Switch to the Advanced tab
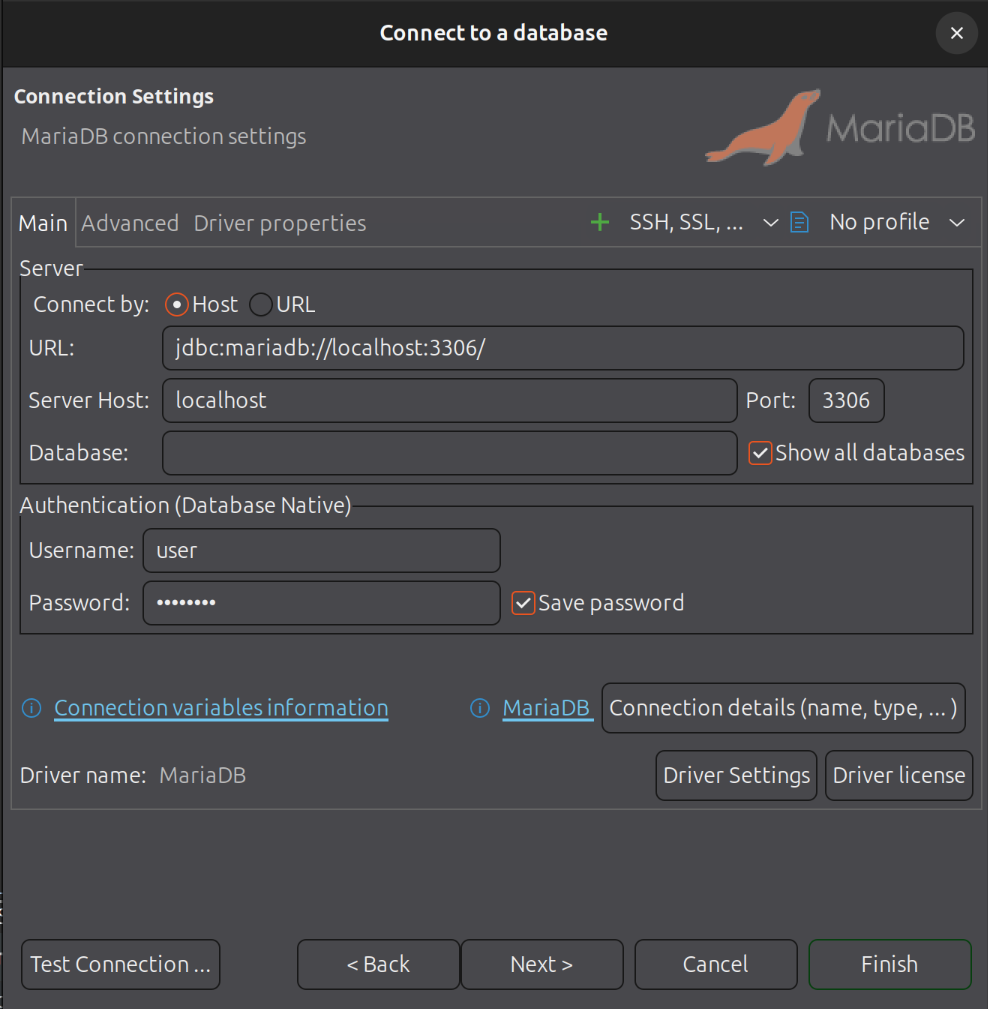Viewport: 988px width, 1009px height. click(x=130, y=223)
